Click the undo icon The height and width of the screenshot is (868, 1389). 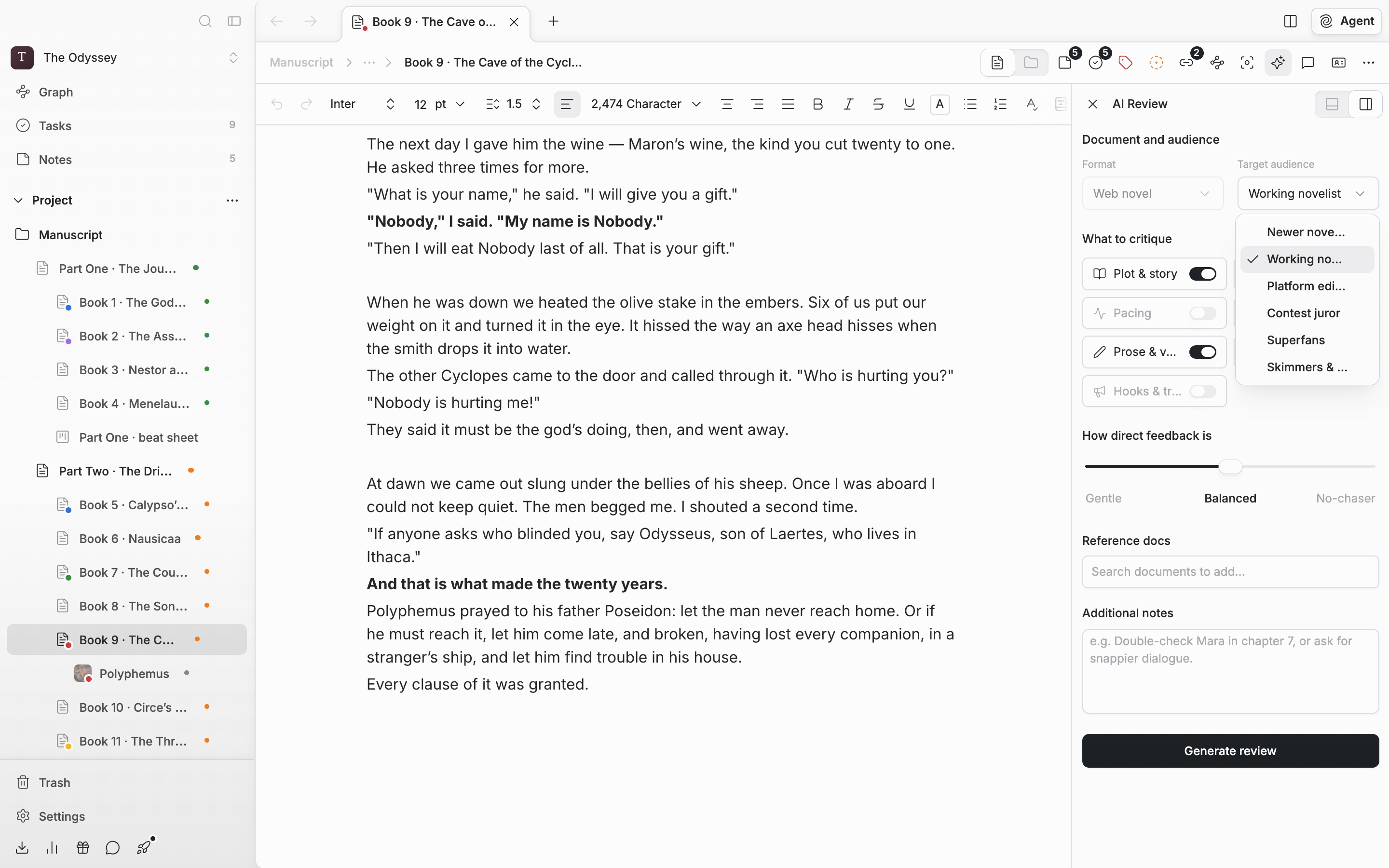point(277,104)
